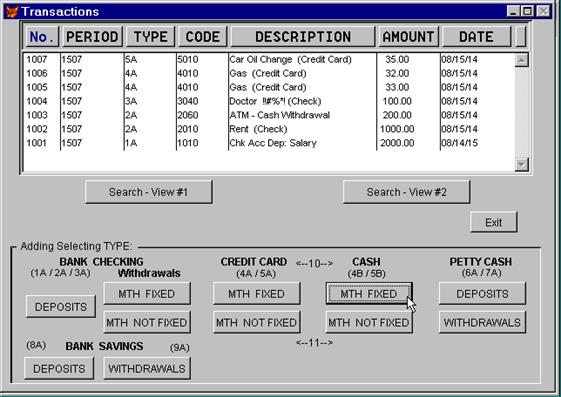The image size is (561, 397).
Task: Click the AMOUNT column header
Action: point(408,36)
